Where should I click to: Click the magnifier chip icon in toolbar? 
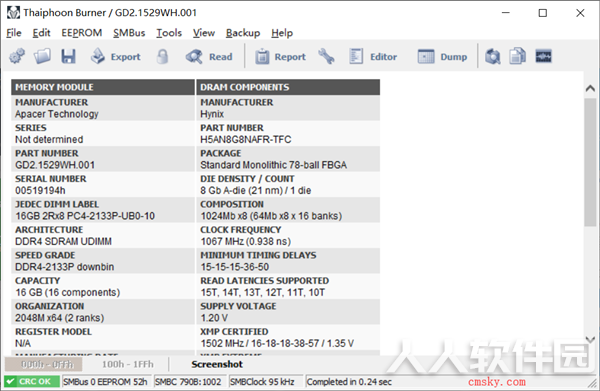pos(492,57)
